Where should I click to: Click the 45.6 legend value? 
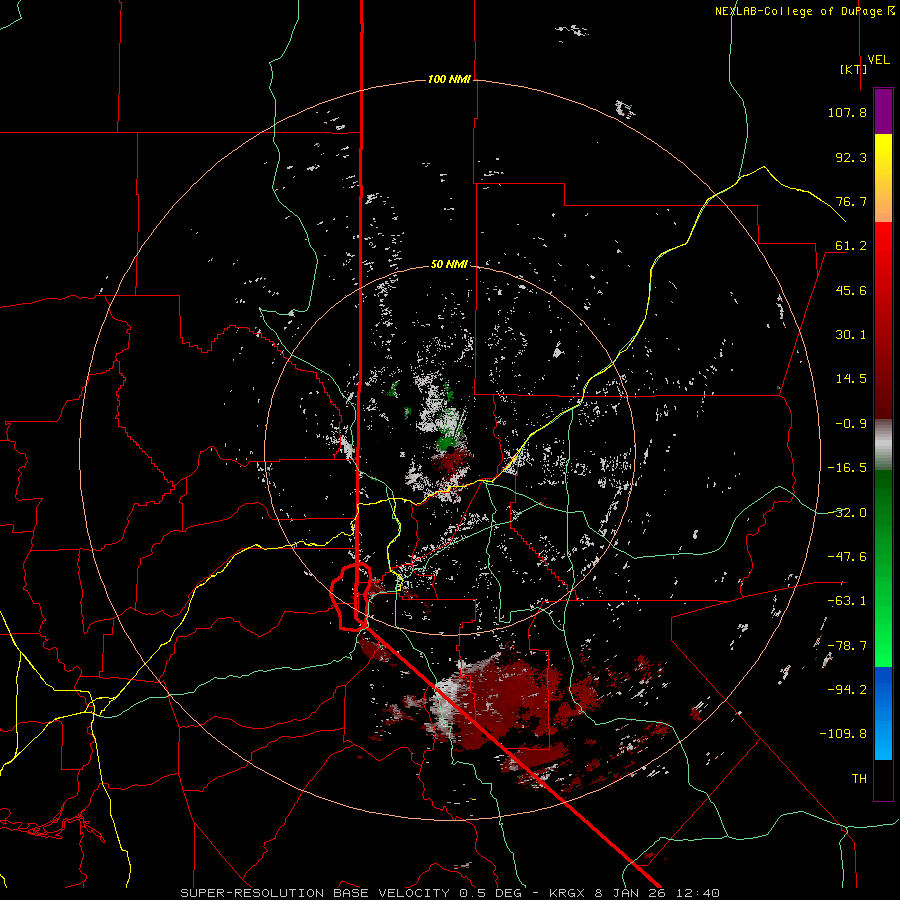851,290
